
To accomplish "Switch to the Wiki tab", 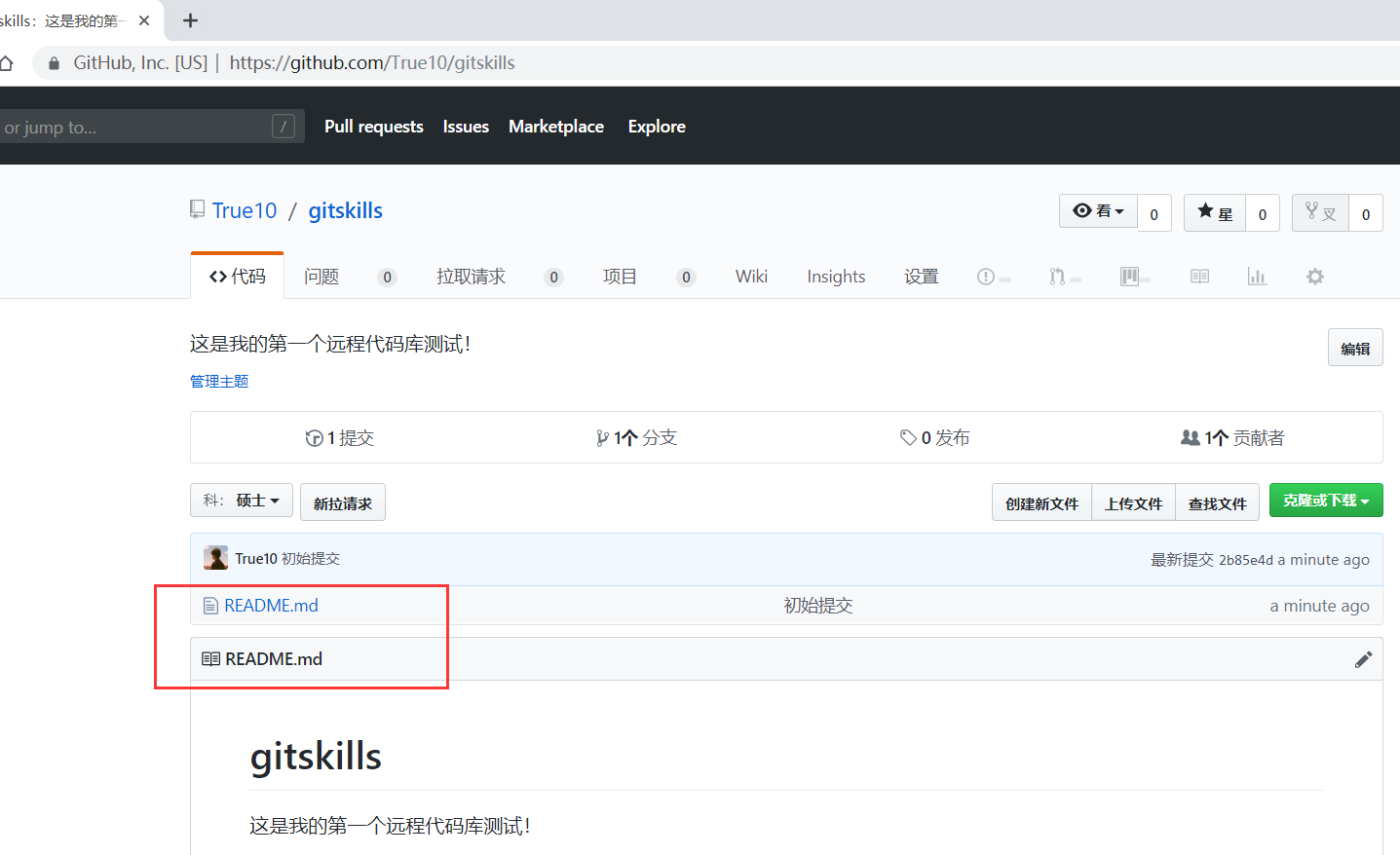I will 751,277.
